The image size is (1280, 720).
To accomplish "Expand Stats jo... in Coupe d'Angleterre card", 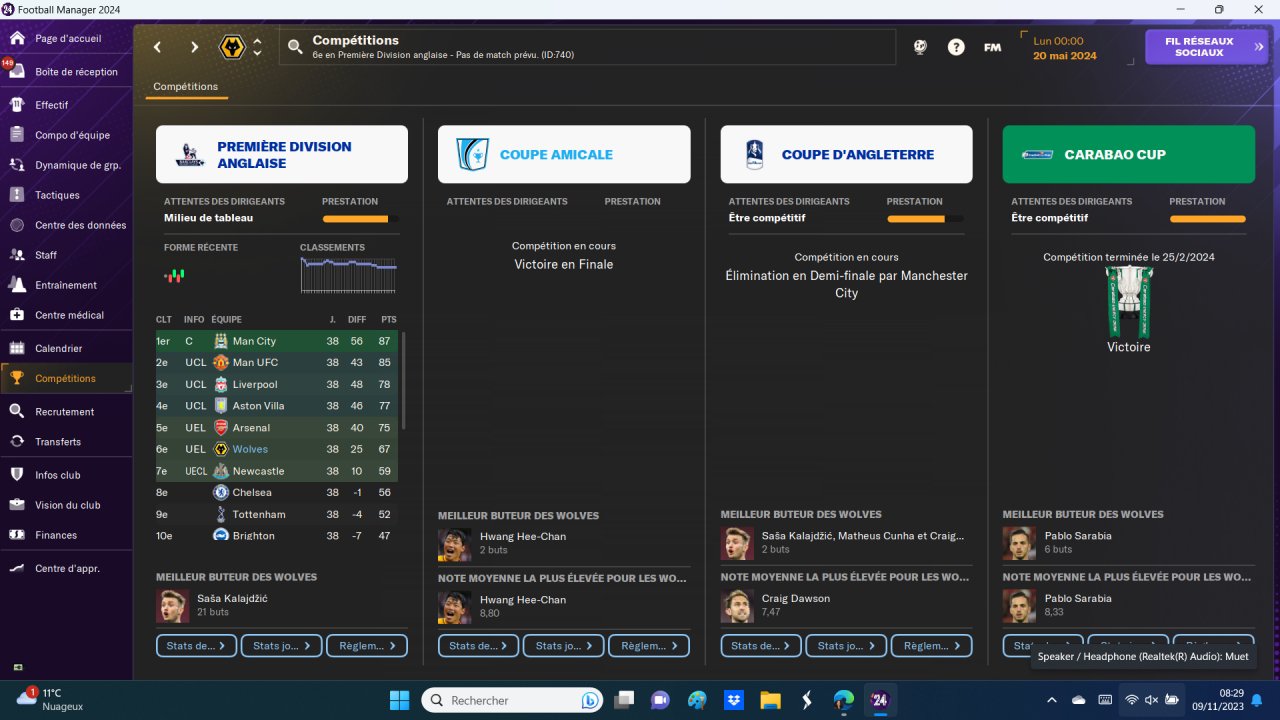I will click(846, 646).
